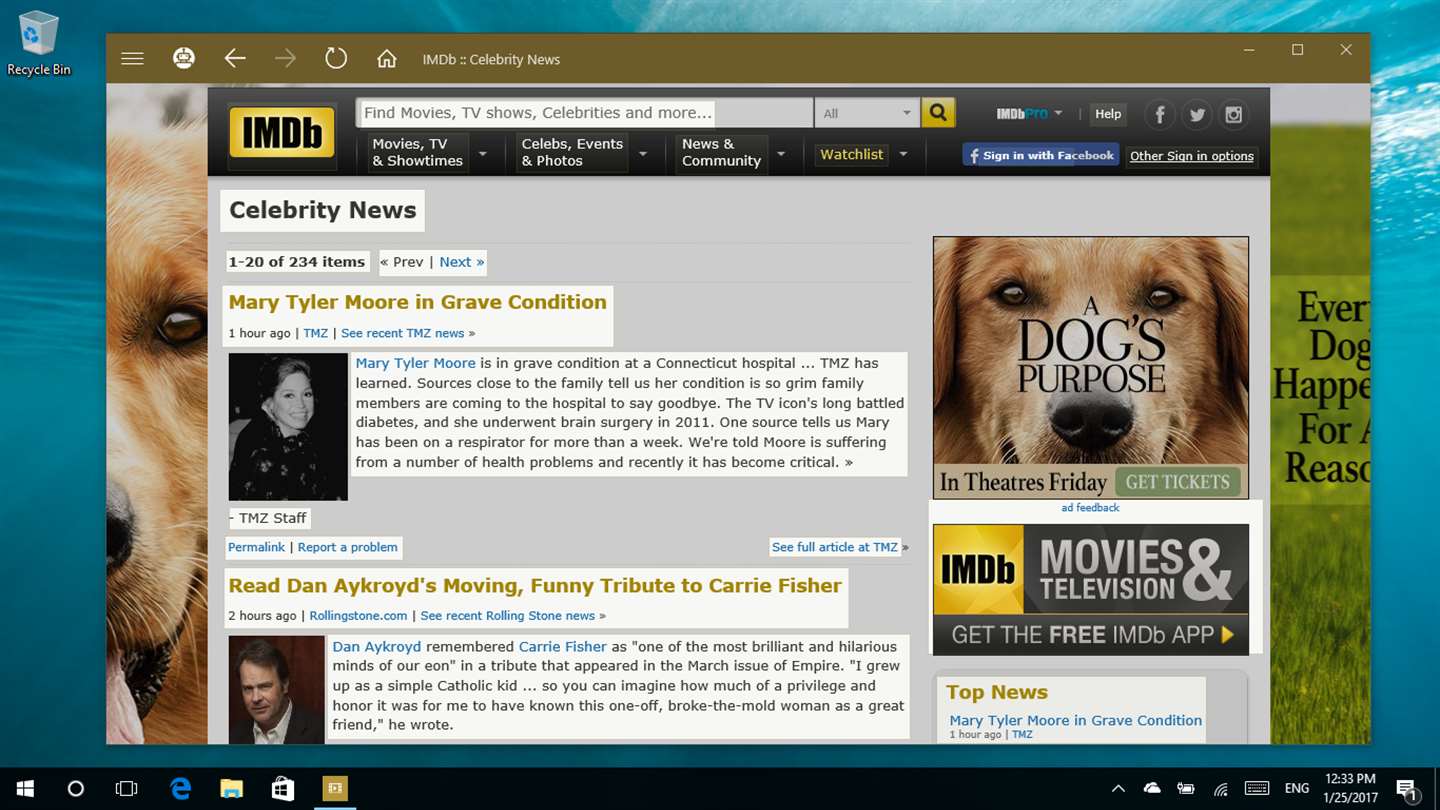Open the search category All dropdown

pos(867,113)
